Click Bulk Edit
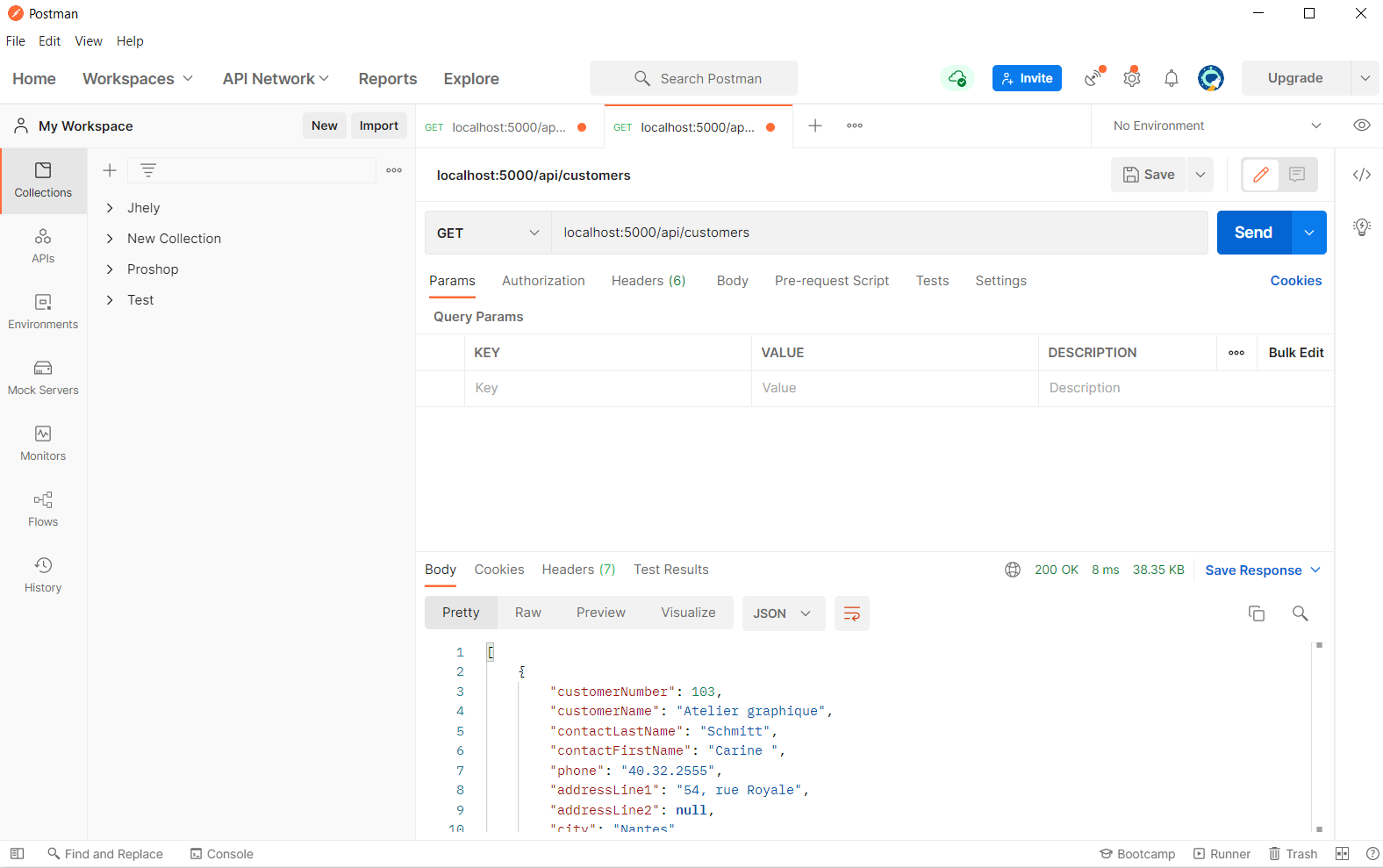This screenshot has width=1383, height=868. point(1296,353)
